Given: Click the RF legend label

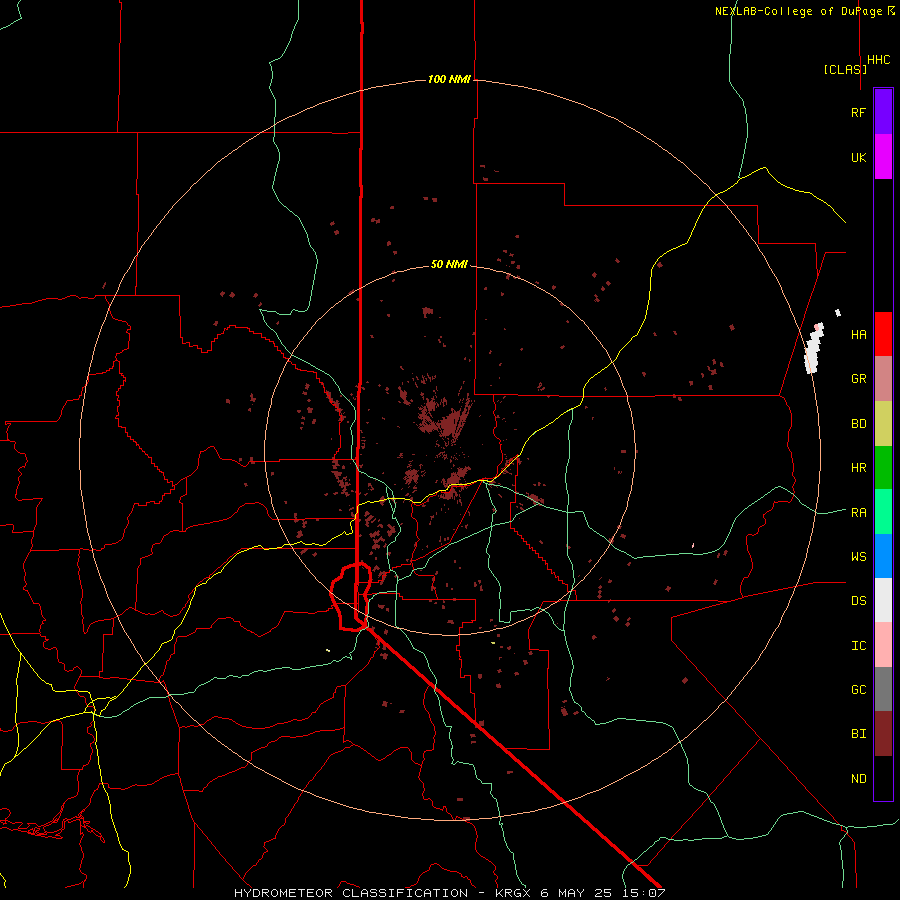Looking at the screenshot, I should [x=858, y=112].
